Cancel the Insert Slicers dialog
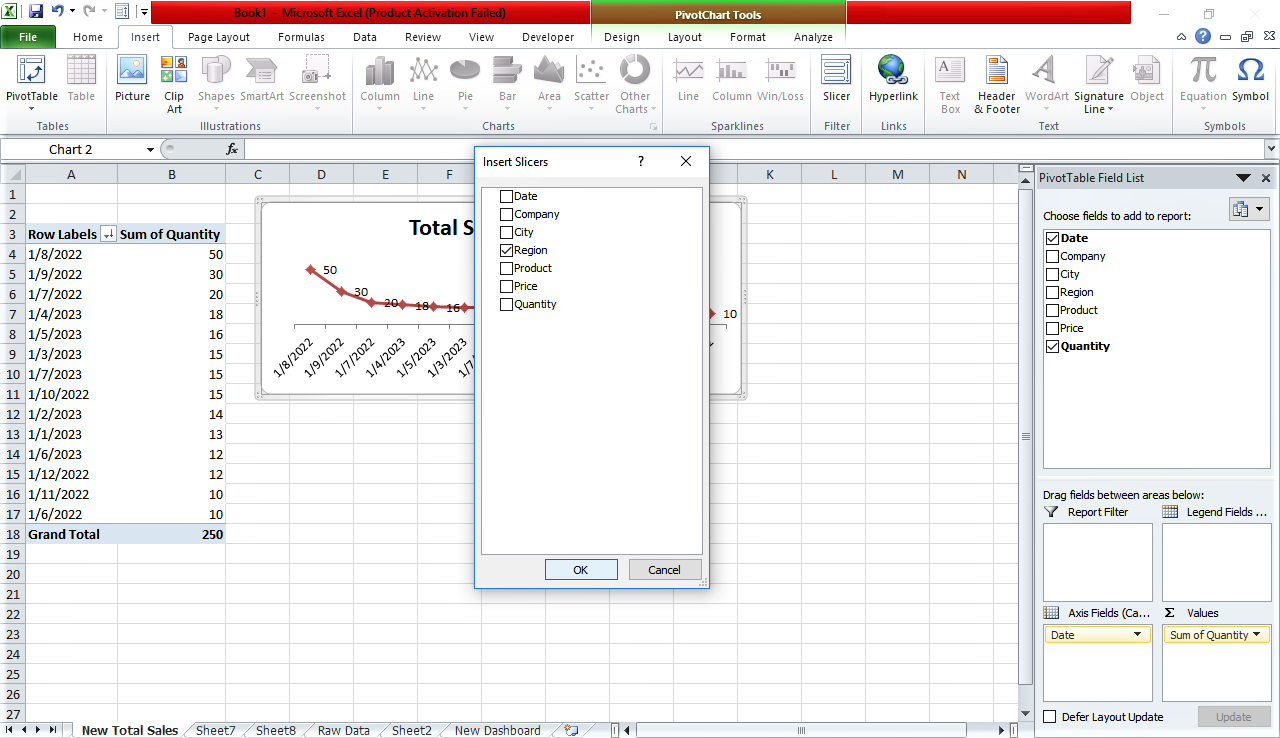Viewport: 1280px width, 738px height. tap(664, 569)
